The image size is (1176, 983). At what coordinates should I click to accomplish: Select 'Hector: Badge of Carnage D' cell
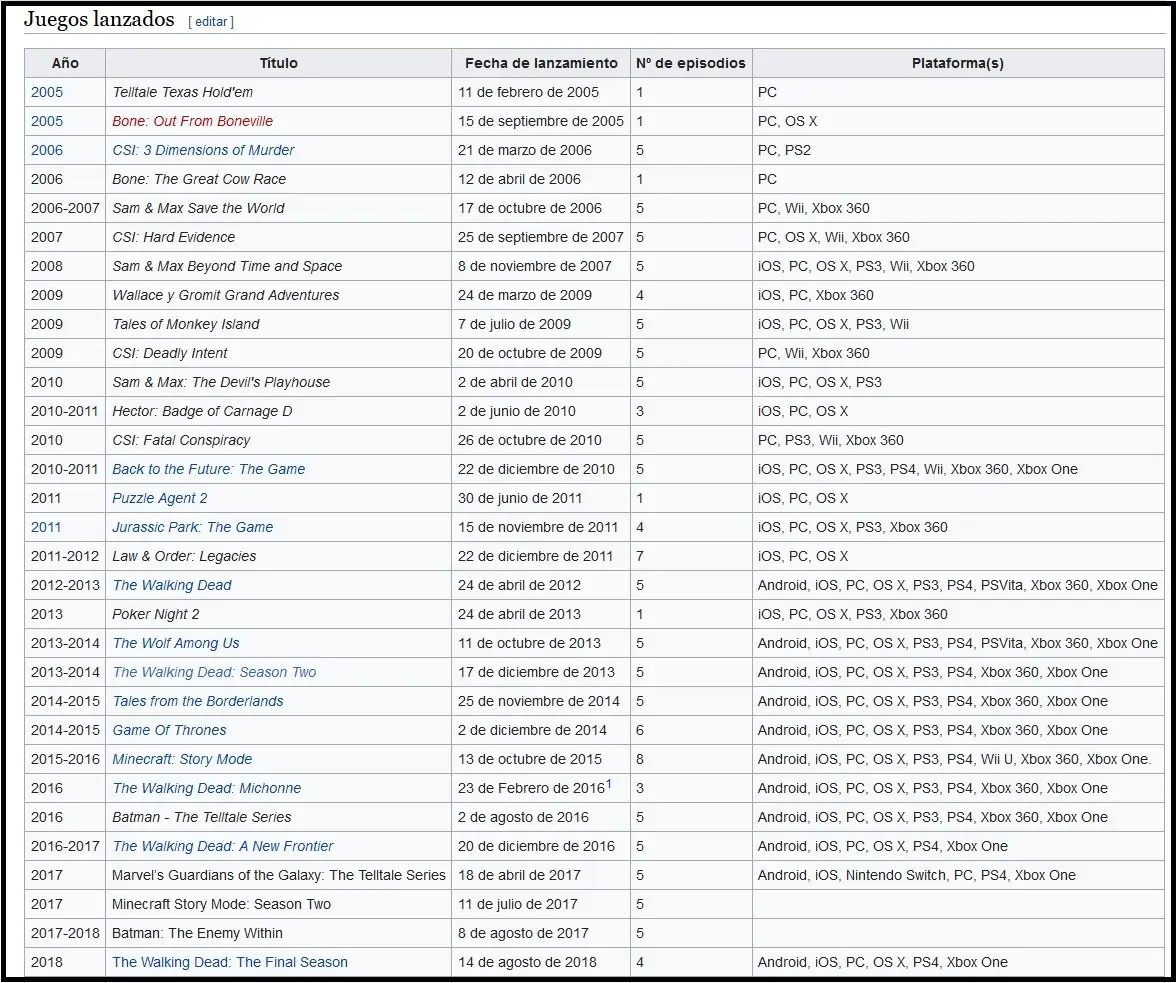278,412
